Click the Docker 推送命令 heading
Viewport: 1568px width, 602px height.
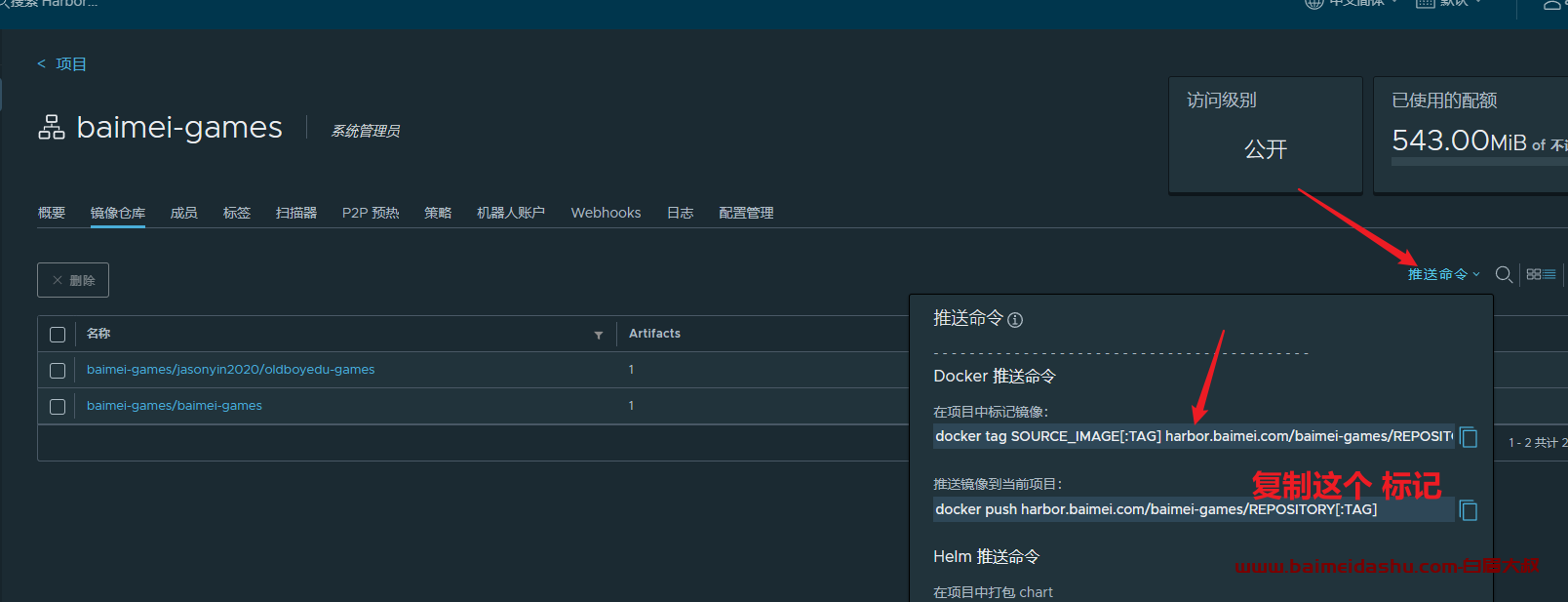995,377
